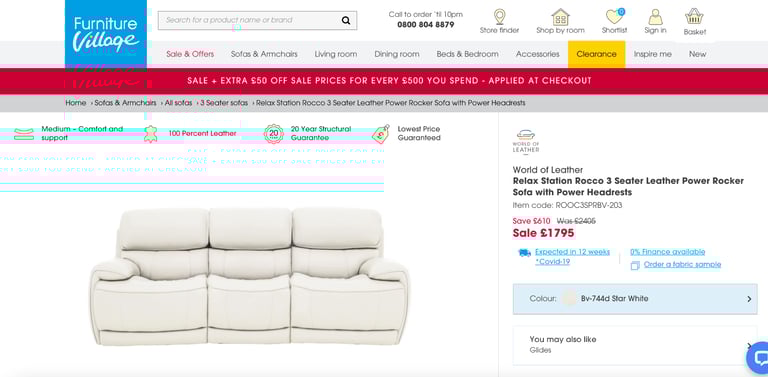The width and height of the screenshot is (768, 377).
Task: Select the Clearance tab
Action: click(x=596, y=54)
